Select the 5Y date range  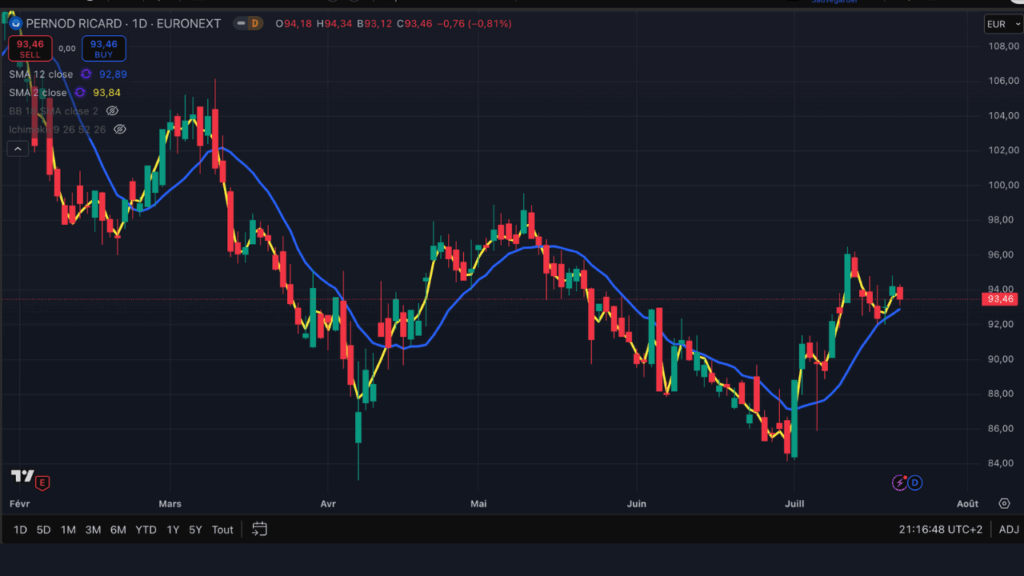195,530
